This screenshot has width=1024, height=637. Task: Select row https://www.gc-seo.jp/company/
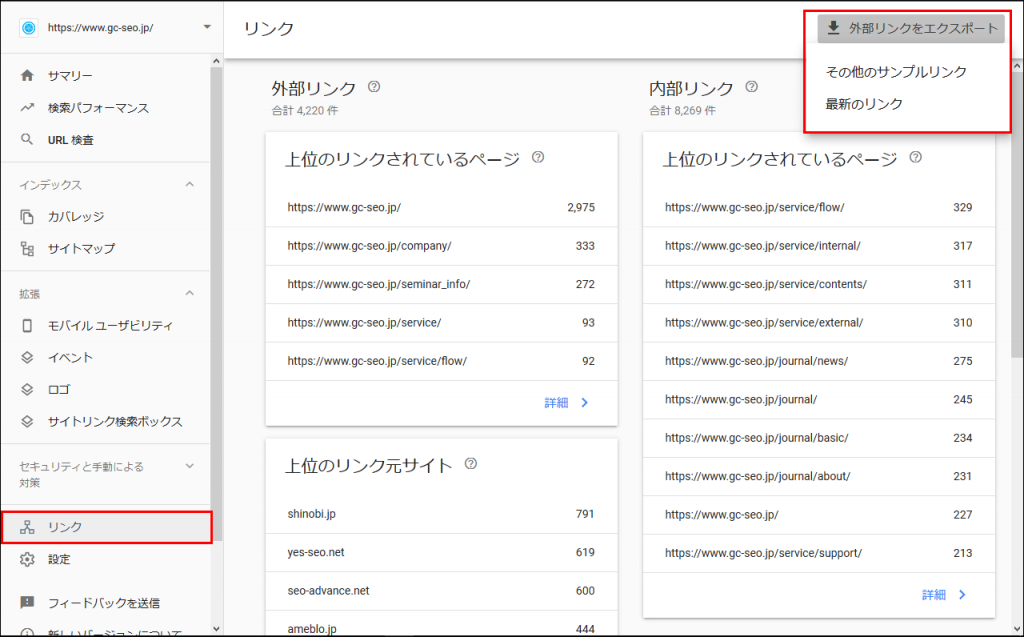[441, 246]
